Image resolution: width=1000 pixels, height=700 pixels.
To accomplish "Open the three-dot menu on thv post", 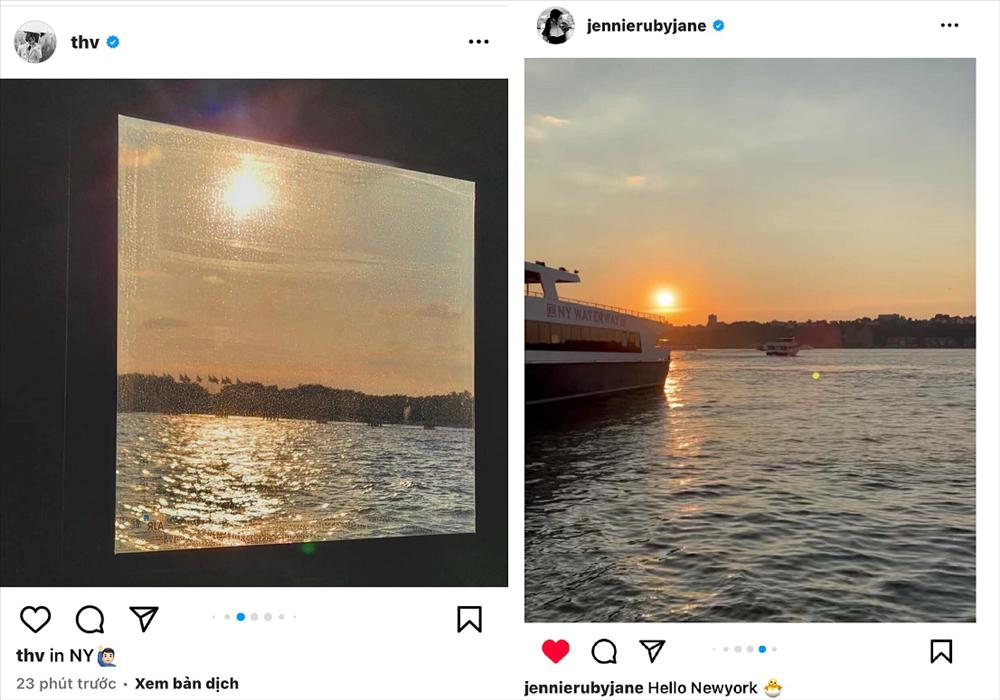I will (x=479, y=42).
